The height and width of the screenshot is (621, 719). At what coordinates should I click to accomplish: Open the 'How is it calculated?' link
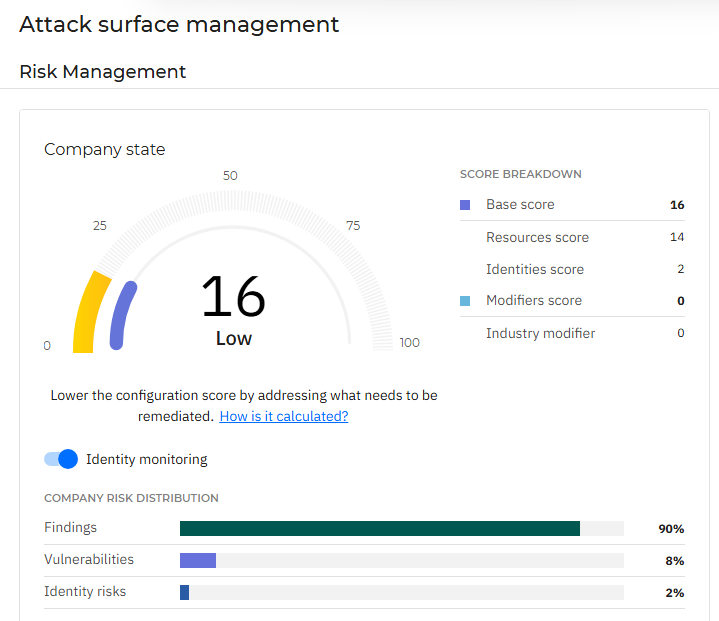(284, 416)
